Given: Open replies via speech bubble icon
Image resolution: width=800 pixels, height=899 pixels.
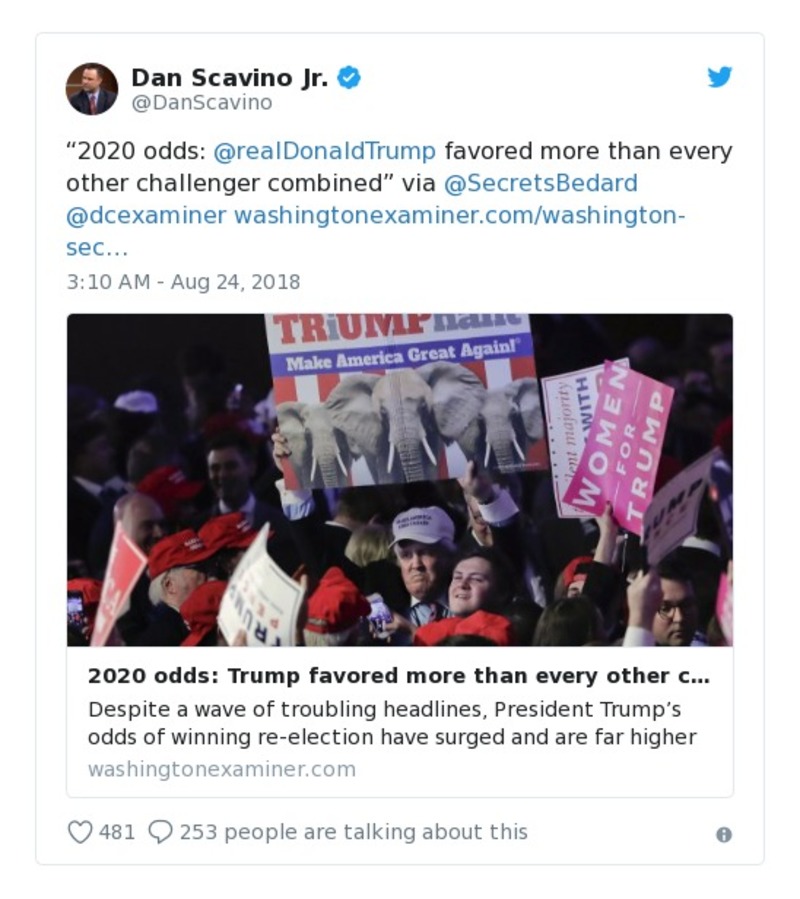Looking at the screenshot, I should [x=161, y=832].
